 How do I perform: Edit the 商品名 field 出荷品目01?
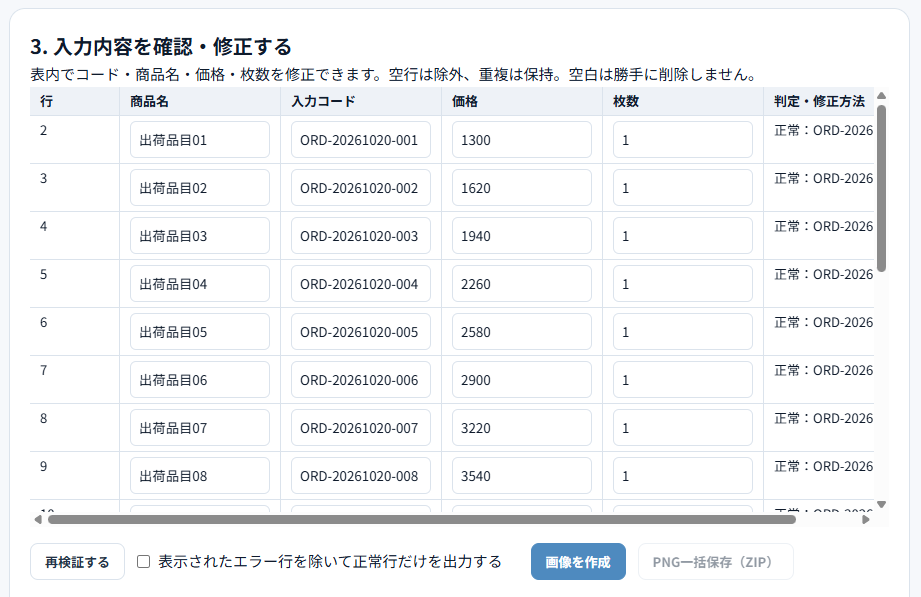pyautogui.click(x=200, y=140)
